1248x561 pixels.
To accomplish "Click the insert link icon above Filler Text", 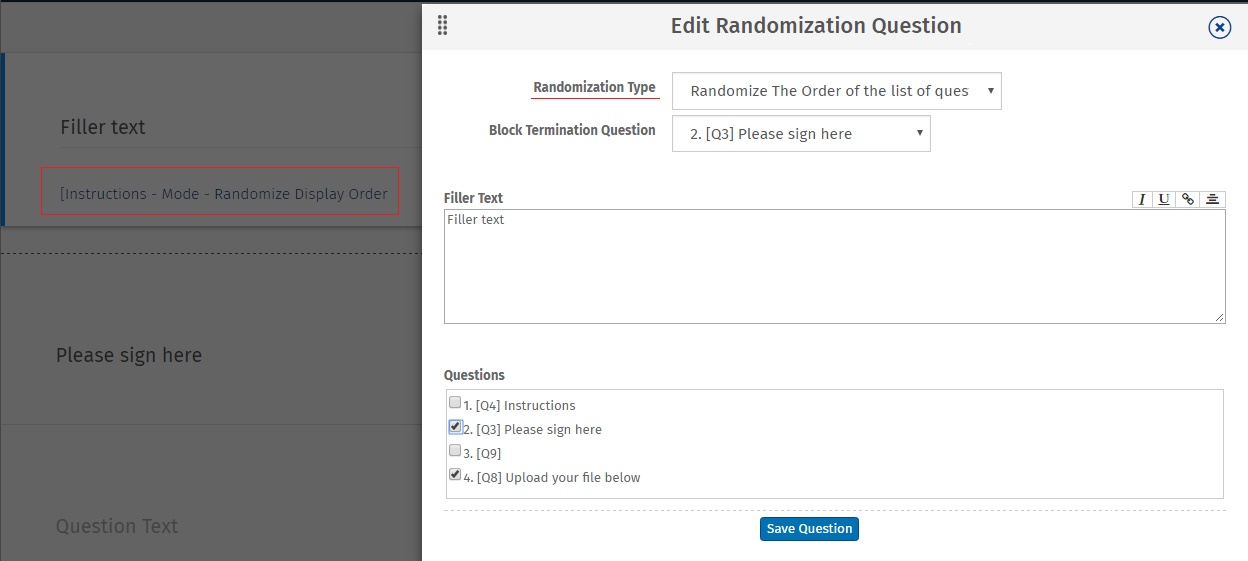I will tap(1188, 199).
